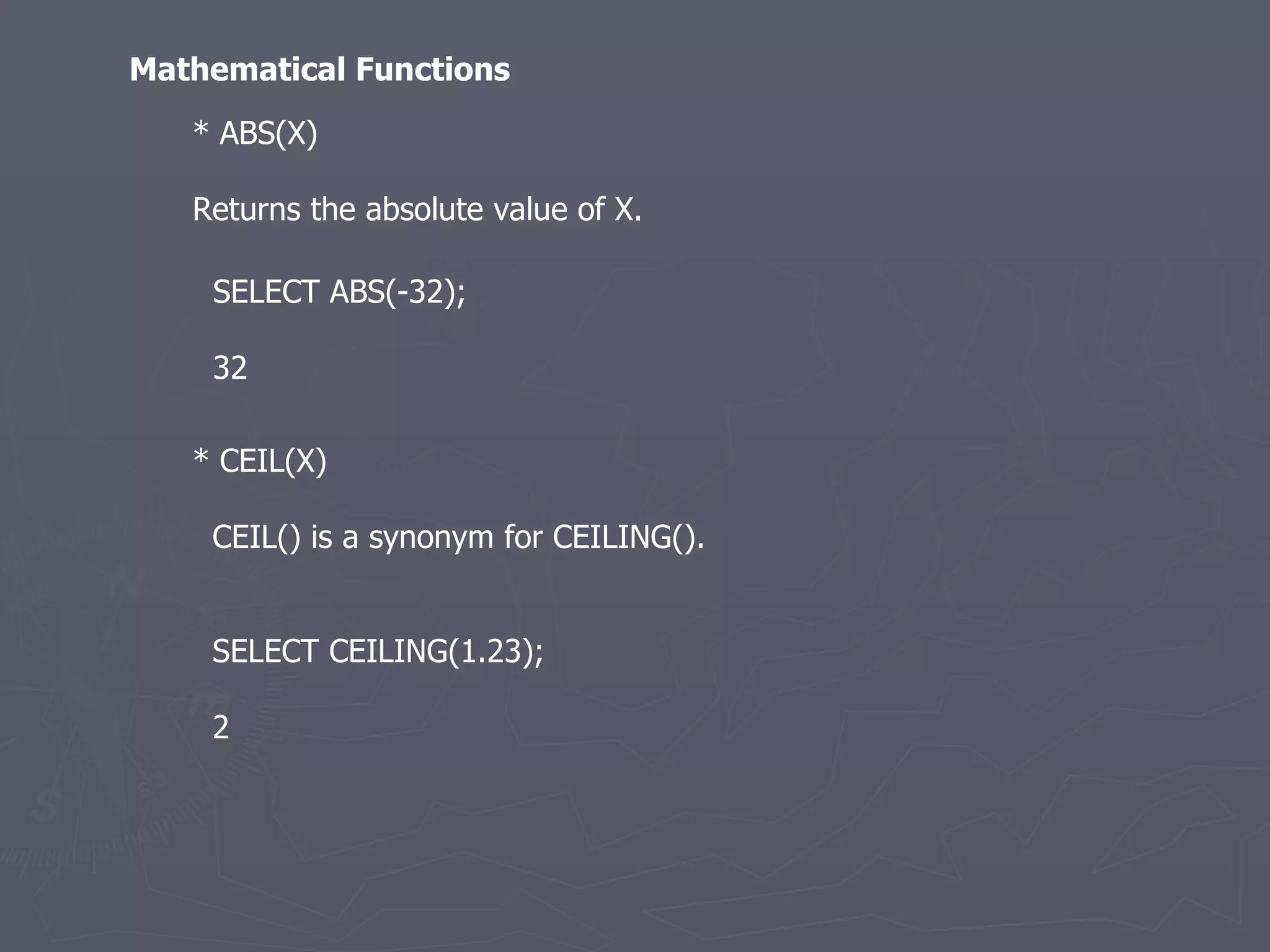Image resolution: width=1270 pixels, height=952 pixels.
Task: Click "CEILING()." at the end of the synonym sentence
Action: 628,537
